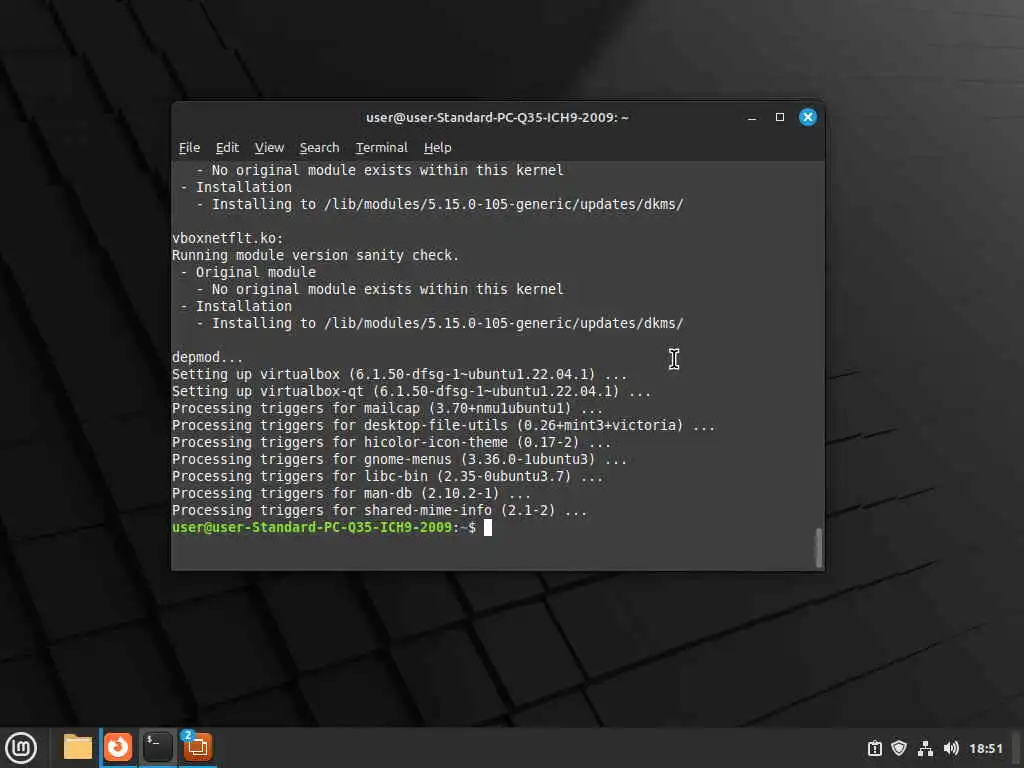Launch the Files manager from taskbar
This screenshot has height=768, width=1024.
[x=78, y=747]
